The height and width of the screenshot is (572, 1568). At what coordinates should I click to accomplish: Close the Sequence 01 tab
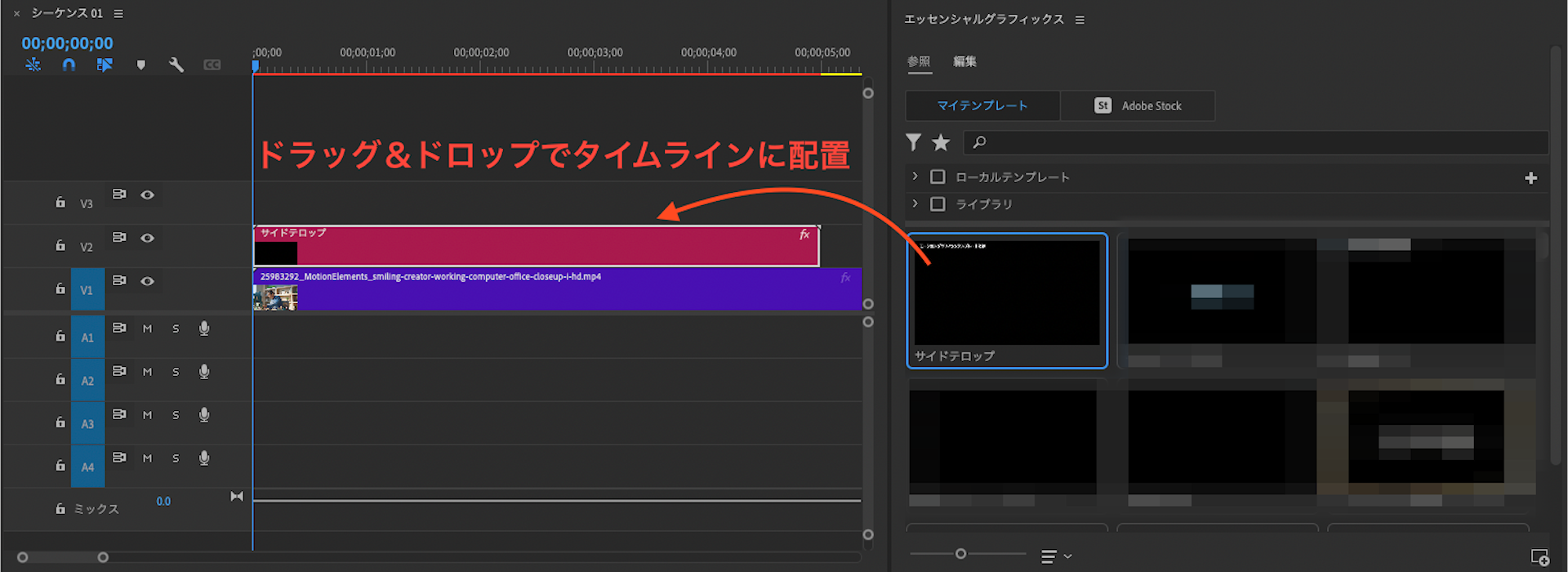coord(16,14)
